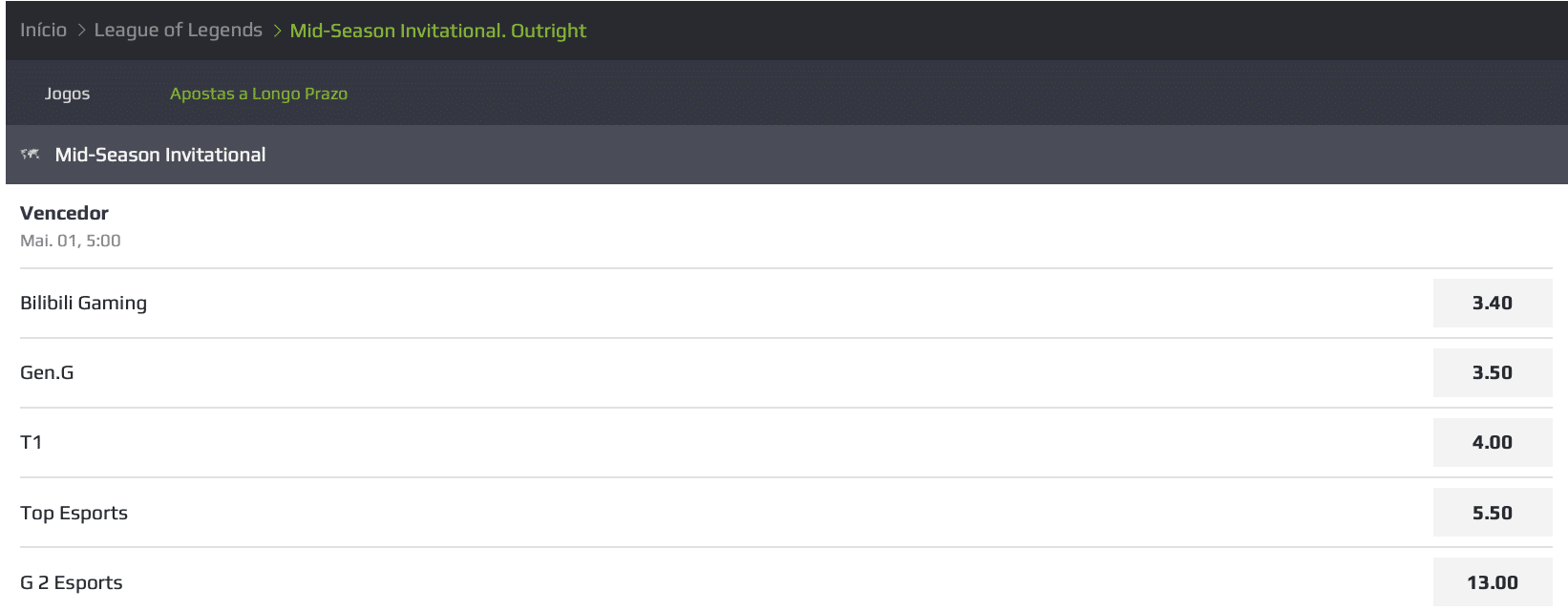Click the Mai. 01, 5:00 date text
1568x611 pixels.
(x=71, y=241)
